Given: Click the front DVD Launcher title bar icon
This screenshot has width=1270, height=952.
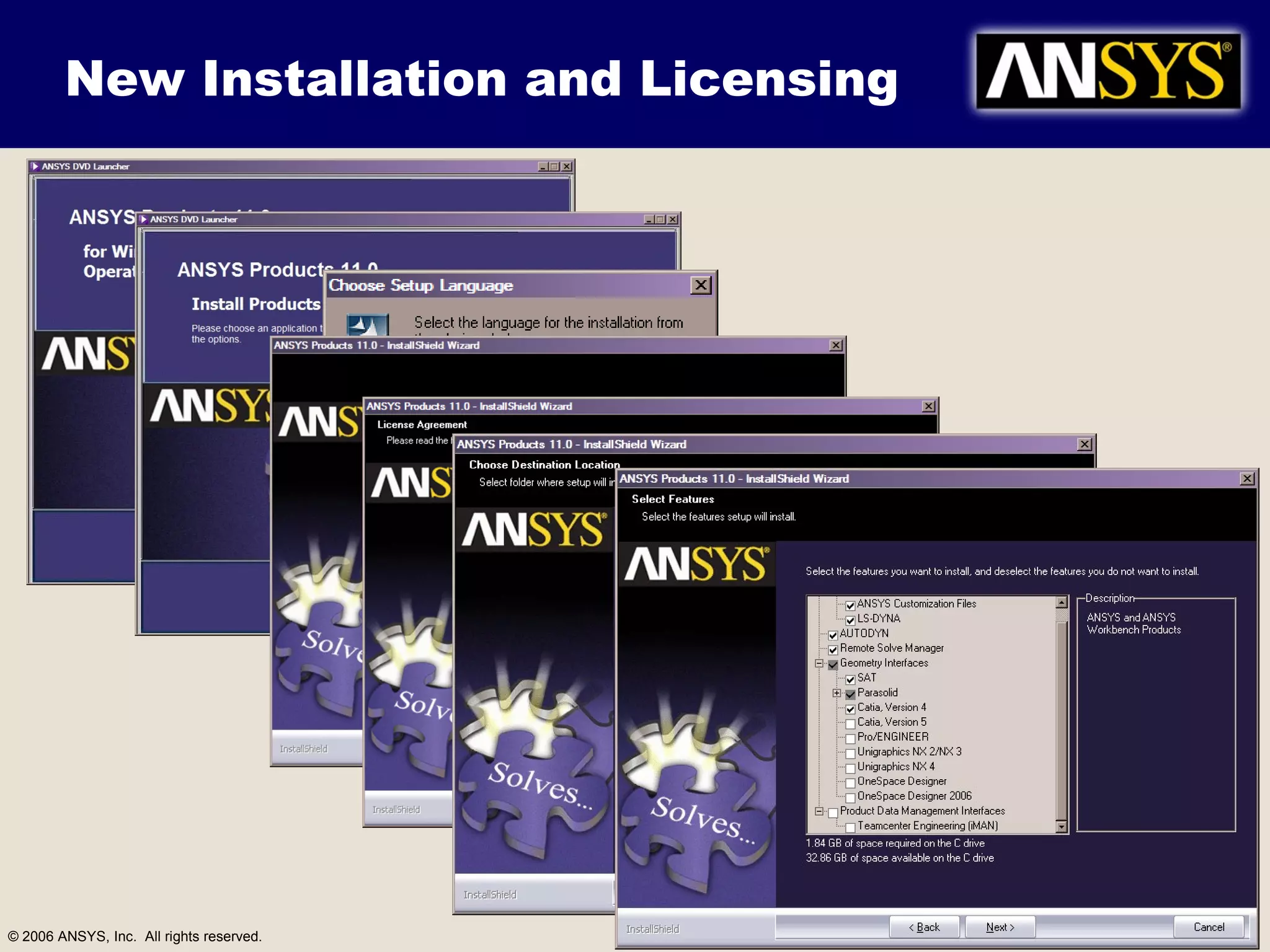Looking at the screenshot, I should pyautogui.click(x=144, y=219).
